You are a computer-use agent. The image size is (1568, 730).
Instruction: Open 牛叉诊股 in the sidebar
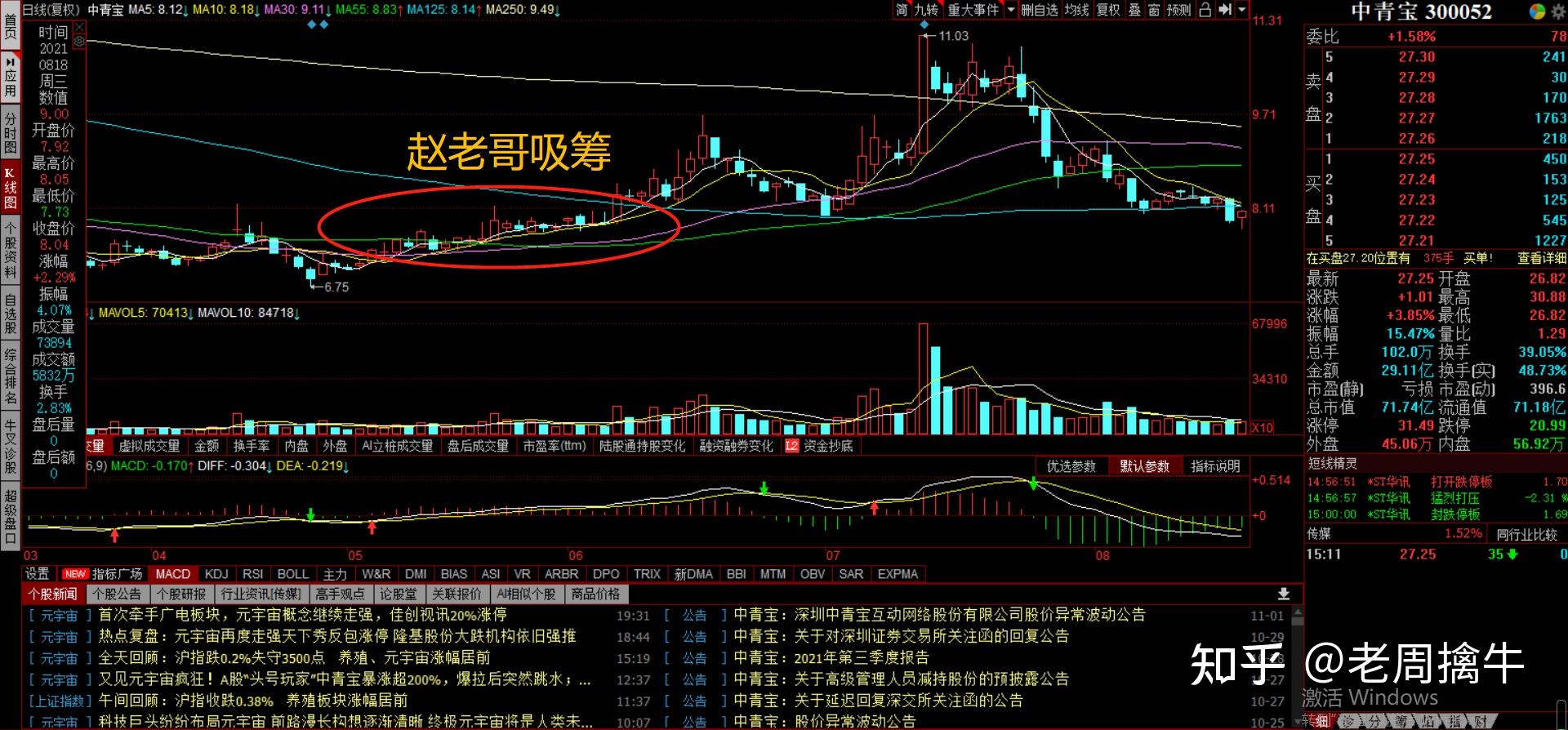tap(10, 446)
